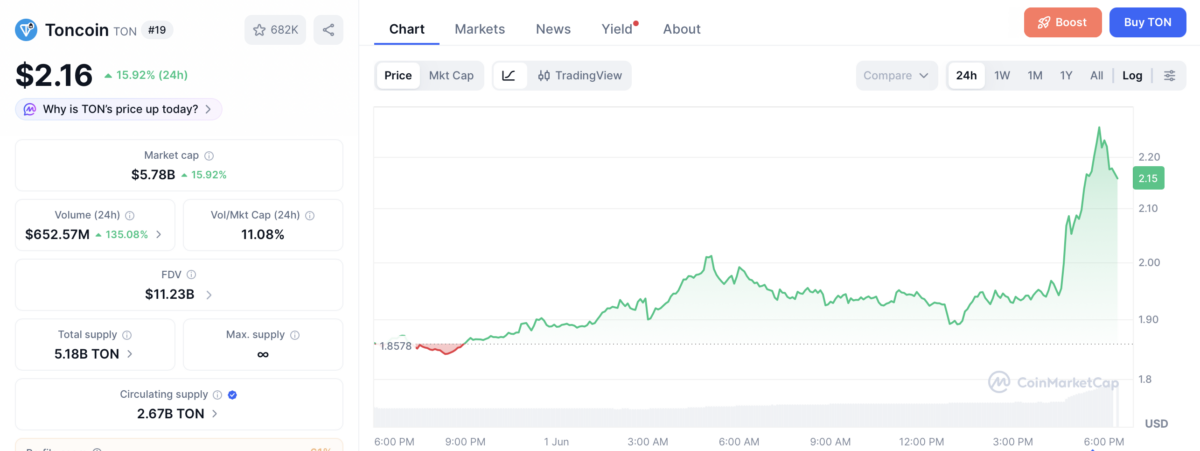The height and width of the screenshot is (451, 1200).
Task: Select the 1M time range
Action: pyautogui.click(x=1035, y=75)
